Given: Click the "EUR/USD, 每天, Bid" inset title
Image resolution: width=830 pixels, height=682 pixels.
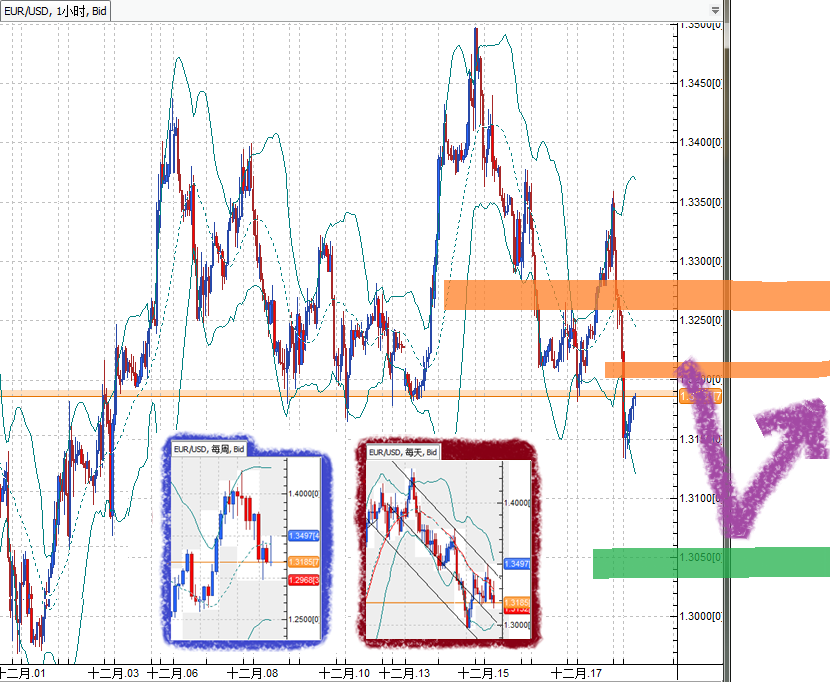Looking at the screenshot, I should coord(403,452).
